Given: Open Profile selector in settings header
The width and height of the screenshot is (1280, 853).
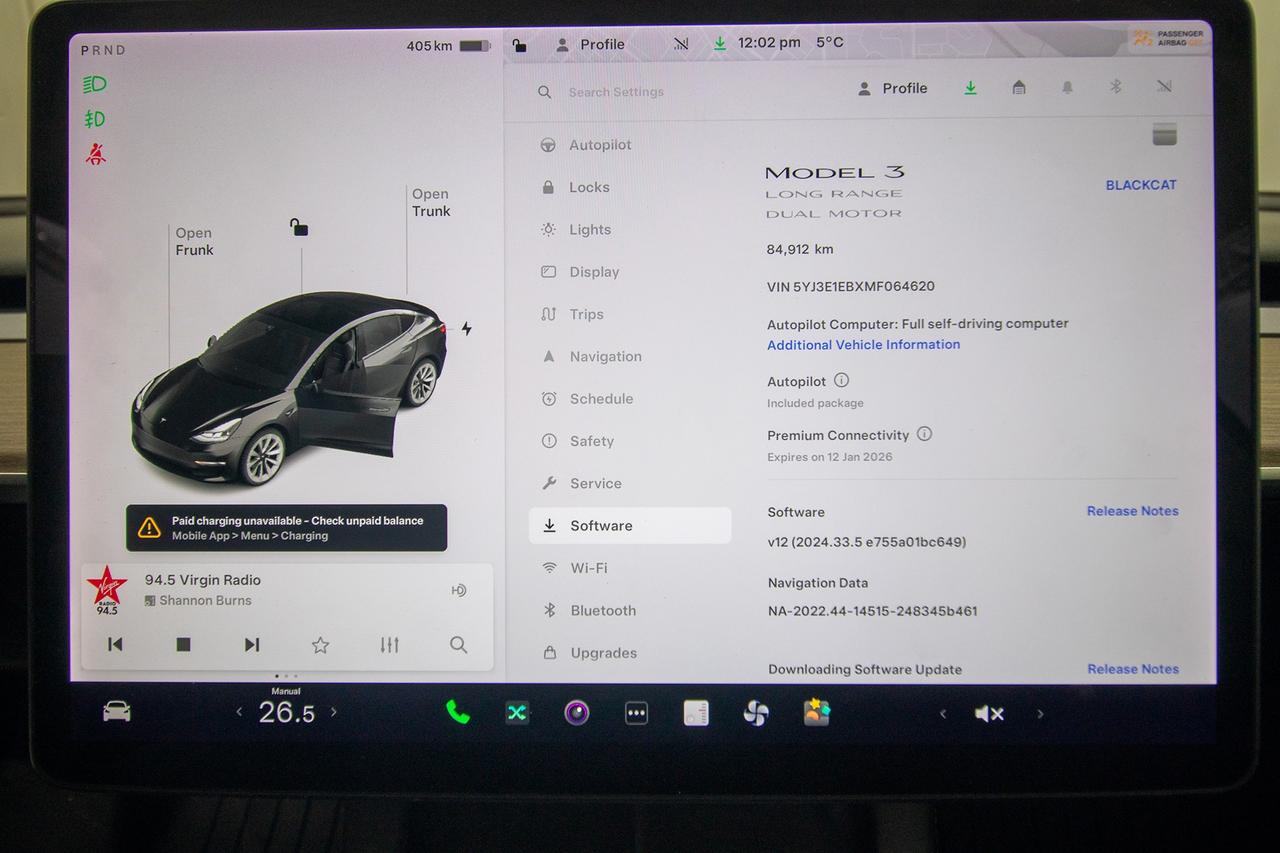Looking at the screenshot, I should point(893,88).
